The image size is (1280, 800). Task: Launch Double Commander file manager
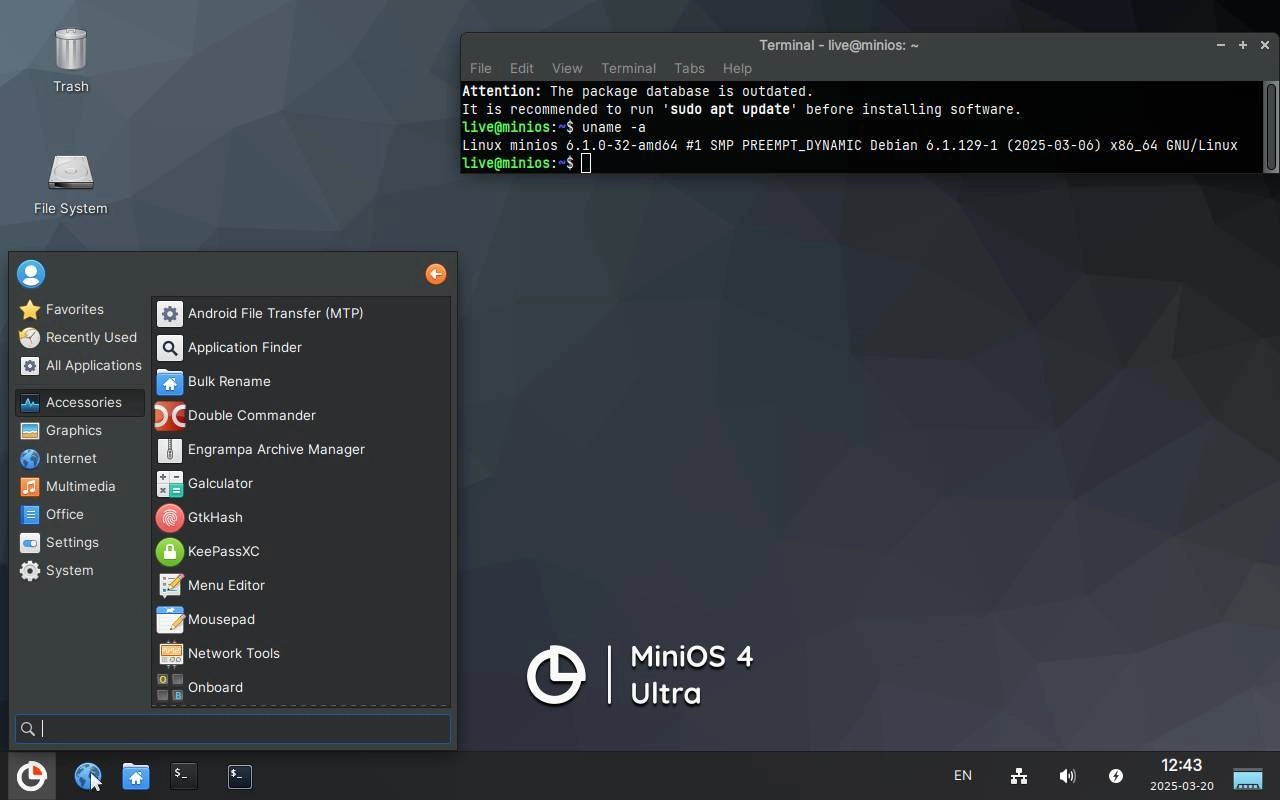click(x=301, y=415)
